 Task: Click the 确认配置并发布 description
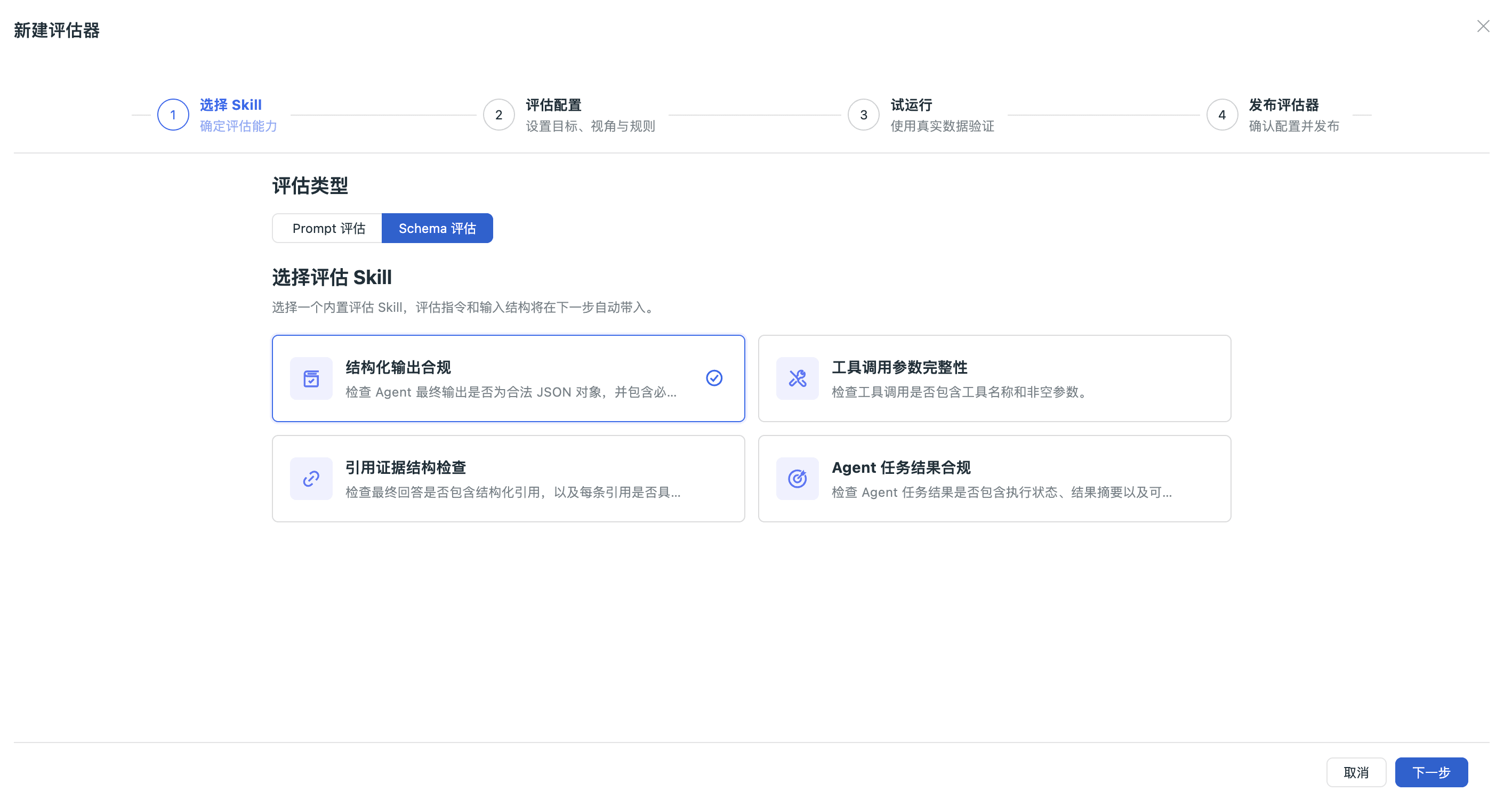coord(1294,126)
